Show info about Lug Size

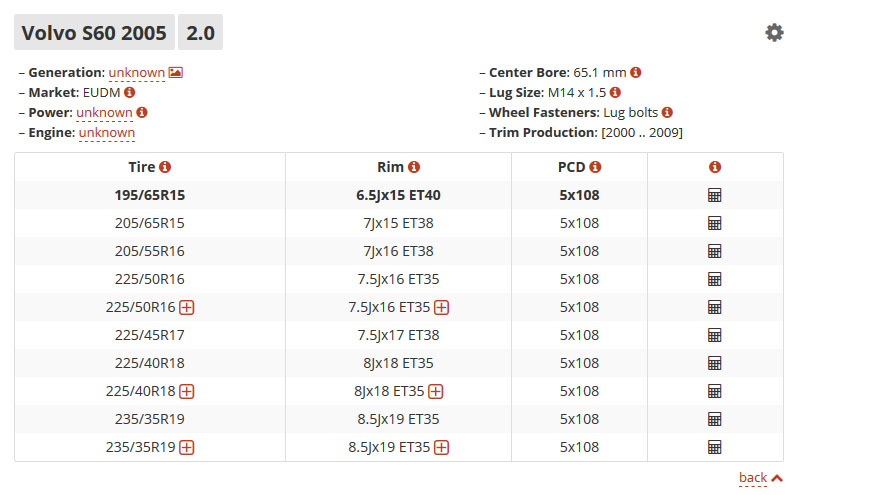(615, 93)
